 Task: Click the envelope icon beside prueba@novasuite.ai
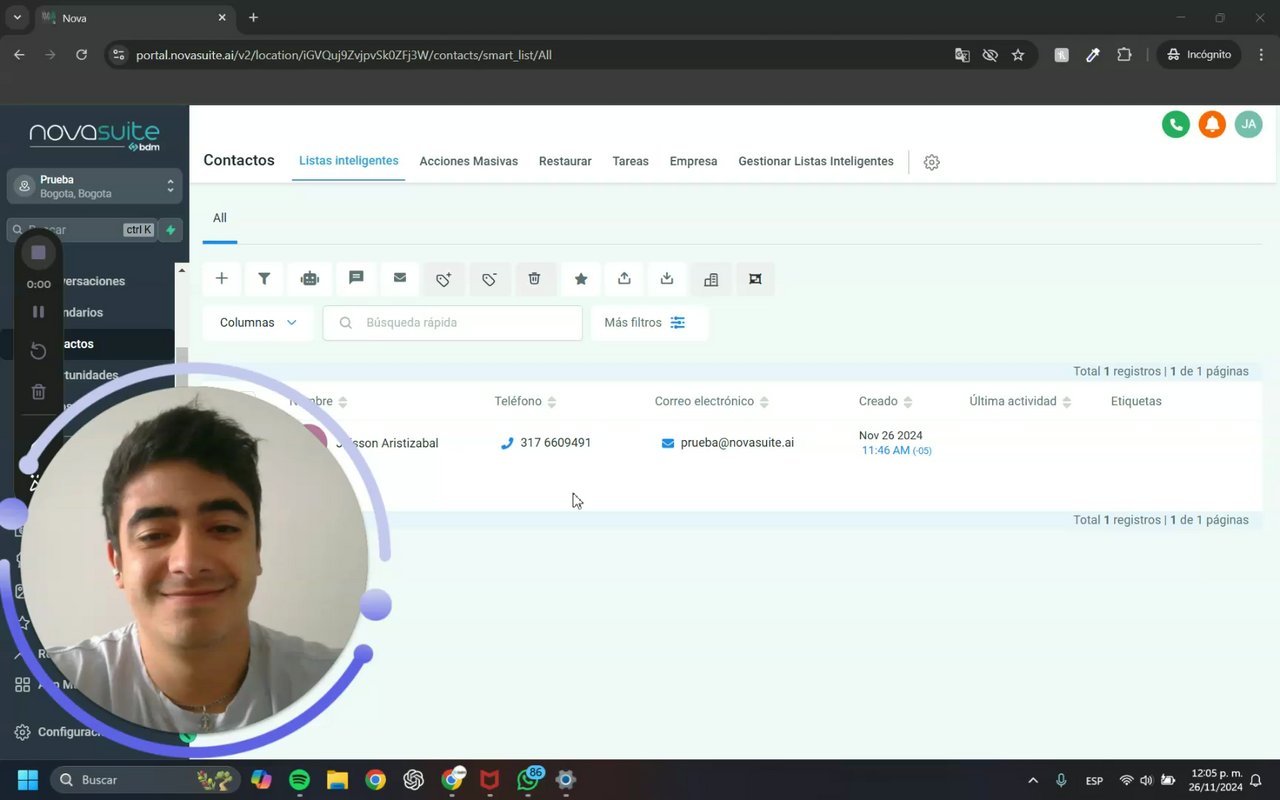[668, 443]
